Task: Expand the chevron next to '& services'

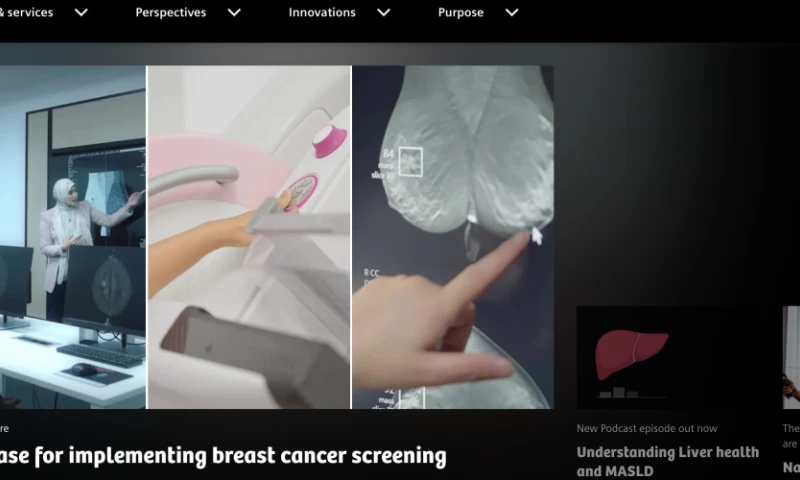Action: 81,13
